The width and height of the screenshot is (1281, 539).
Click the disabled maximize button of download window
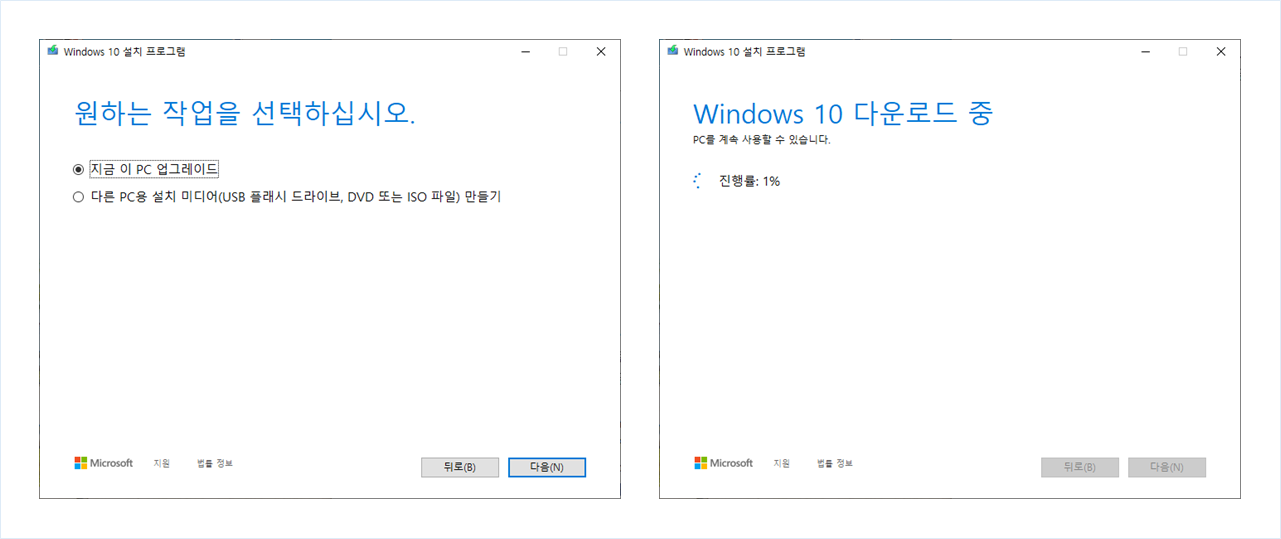1183,51
